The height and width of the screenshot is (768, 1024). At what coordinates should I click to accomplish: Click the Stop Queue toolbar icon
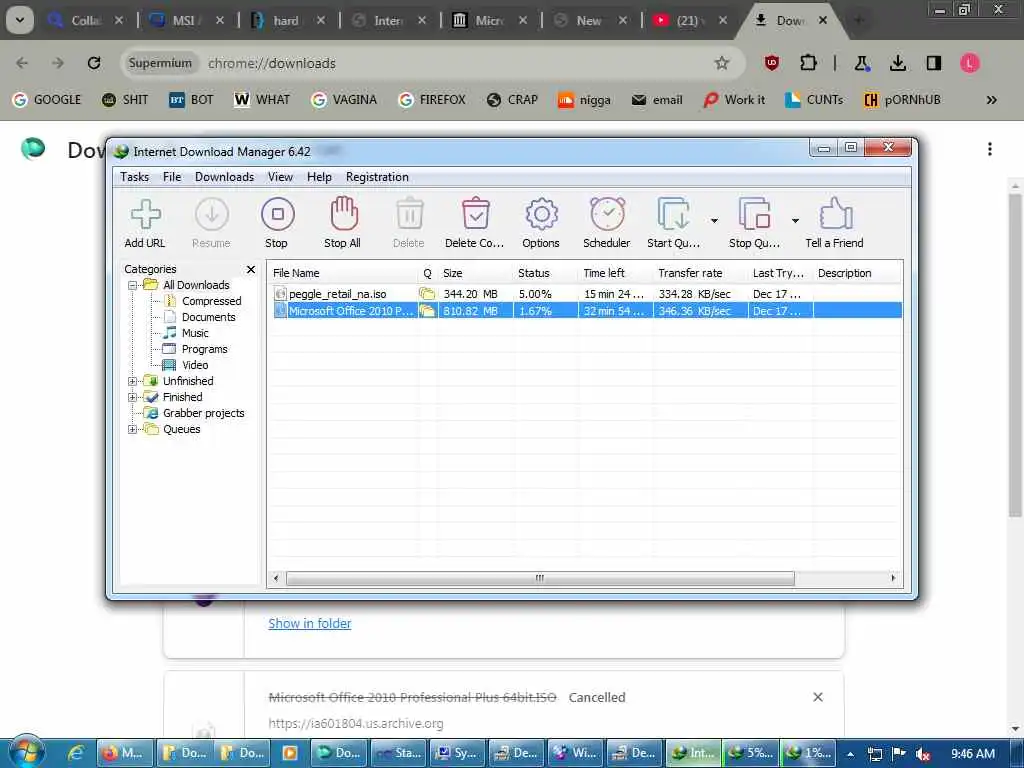click(x=754, y=214)
